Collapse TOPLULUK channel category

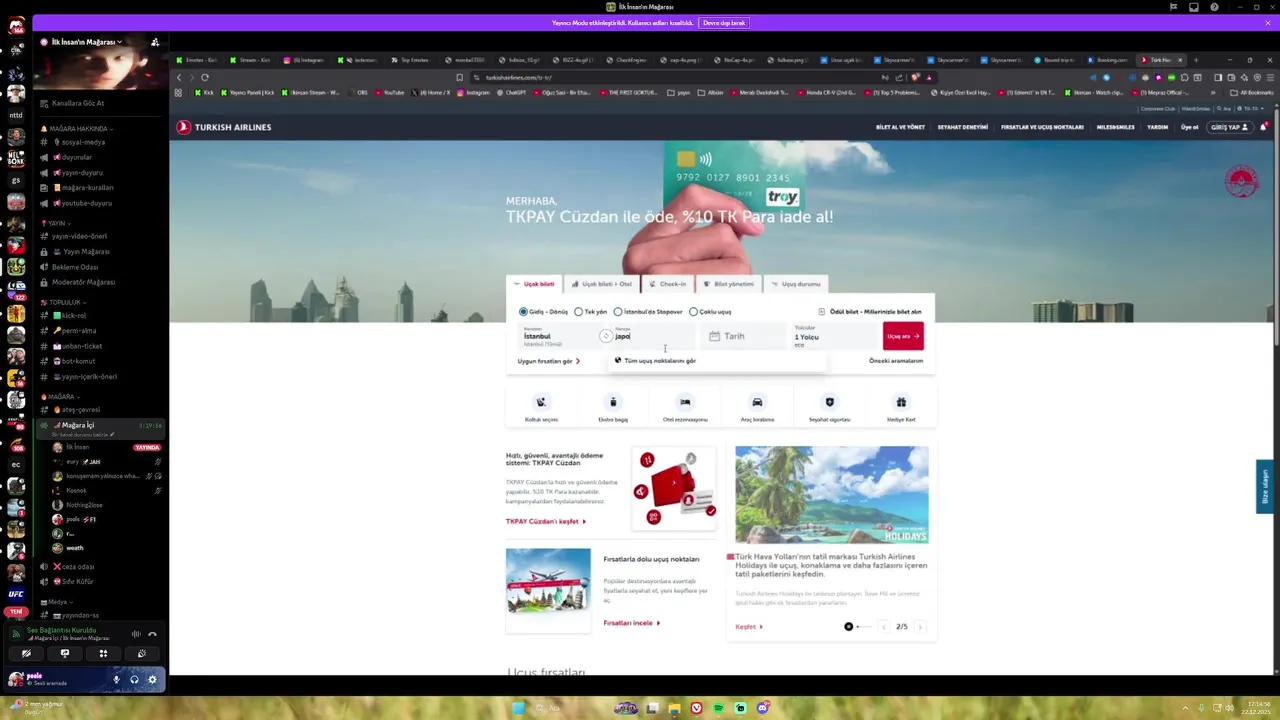pyautogui.click(x=64, y=302)
